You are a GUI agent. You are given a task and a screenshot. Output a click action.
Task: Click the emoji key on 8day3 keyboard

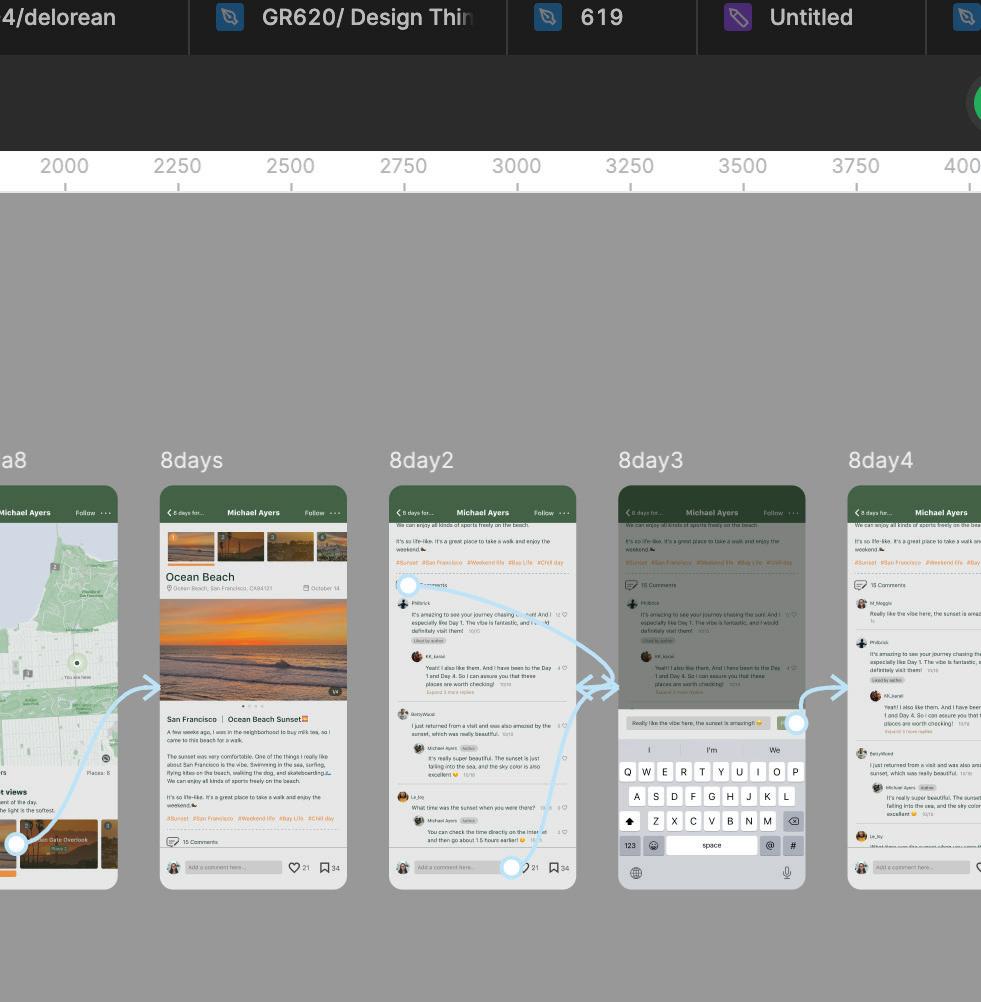click(x=654, y=845)
